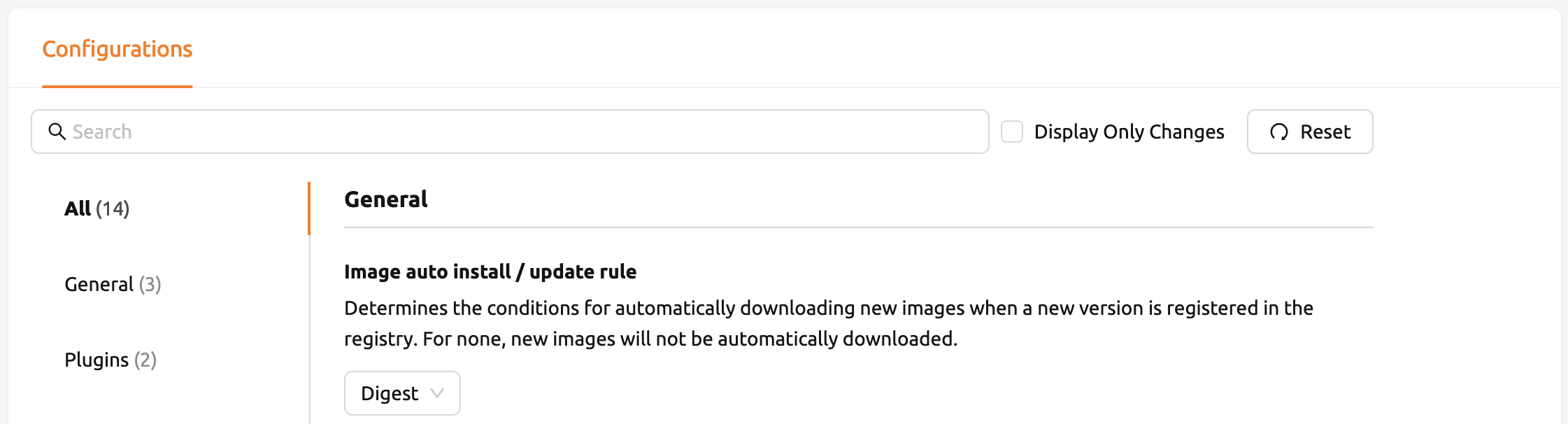Click the orange underline beneath Configurations
Screen dimensions: 1568x424
pos(117,87)
